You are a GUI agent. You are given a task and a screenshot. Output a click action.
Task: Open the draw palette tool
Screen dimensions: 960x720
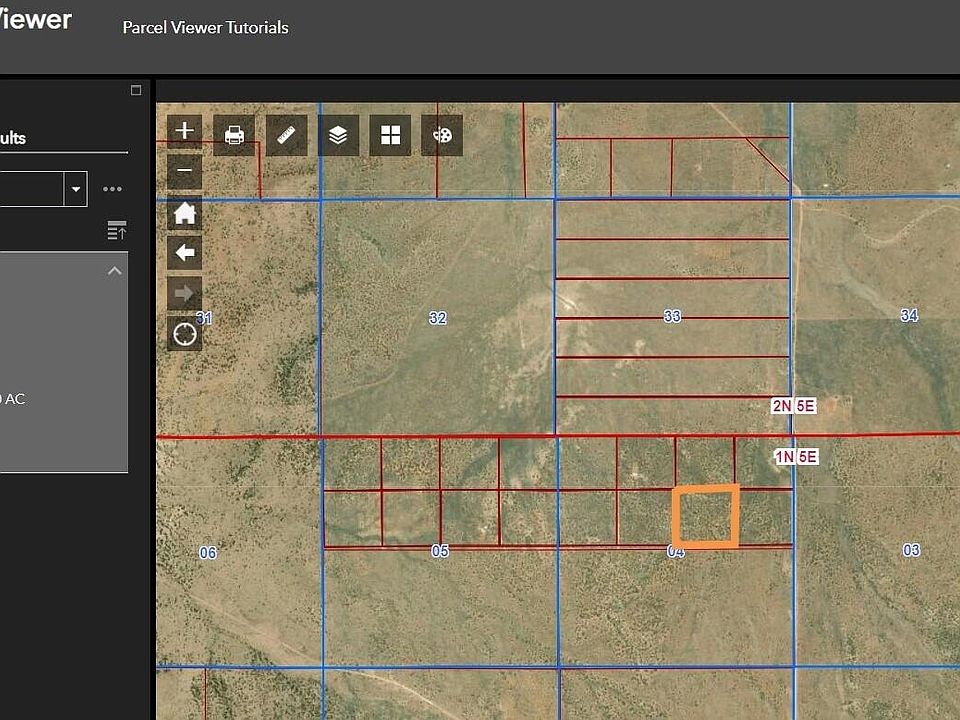(442, 135)
